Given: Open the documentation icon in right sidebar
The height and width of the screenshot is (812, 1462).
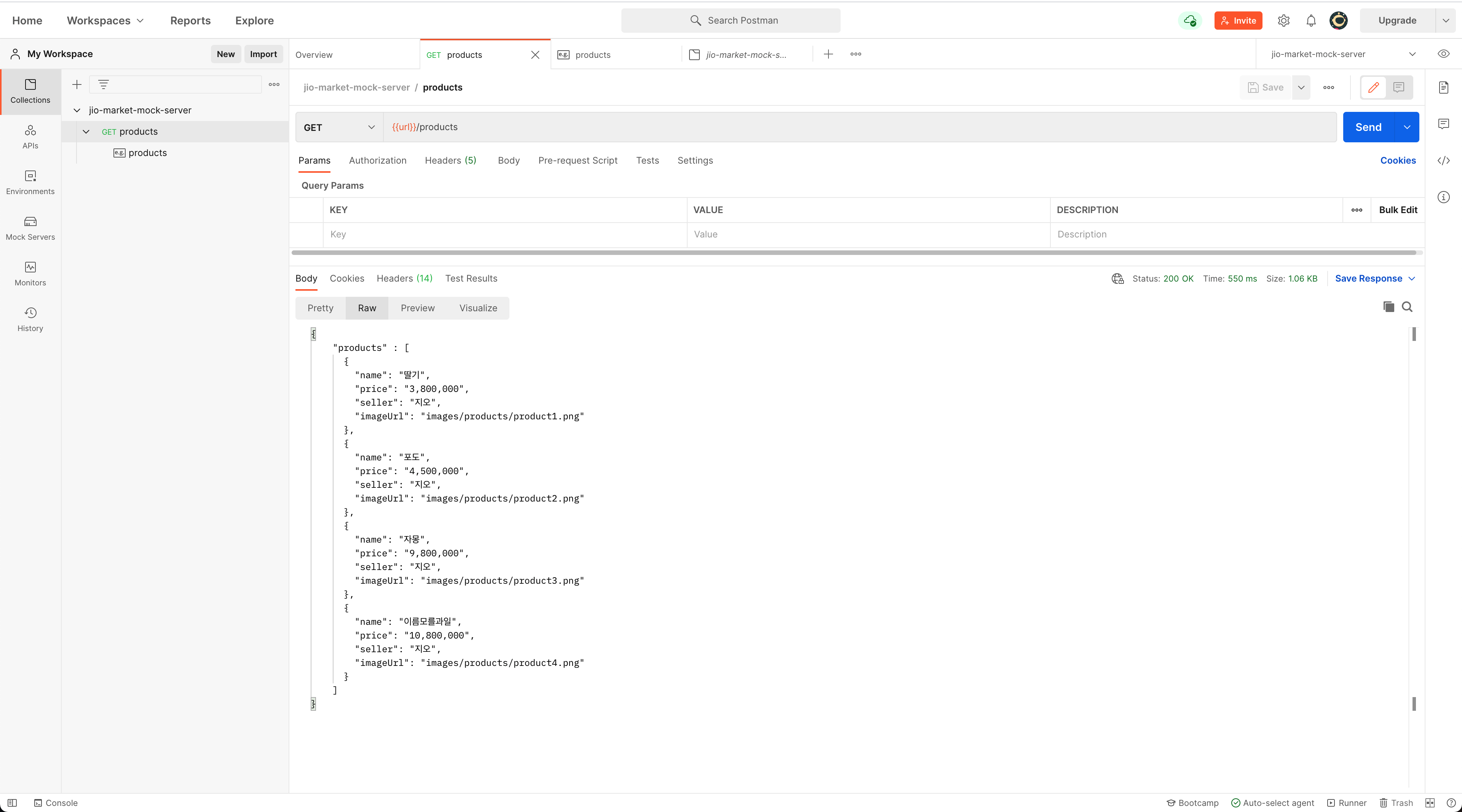Looking at the screenshot, I should pos(1443,87).
